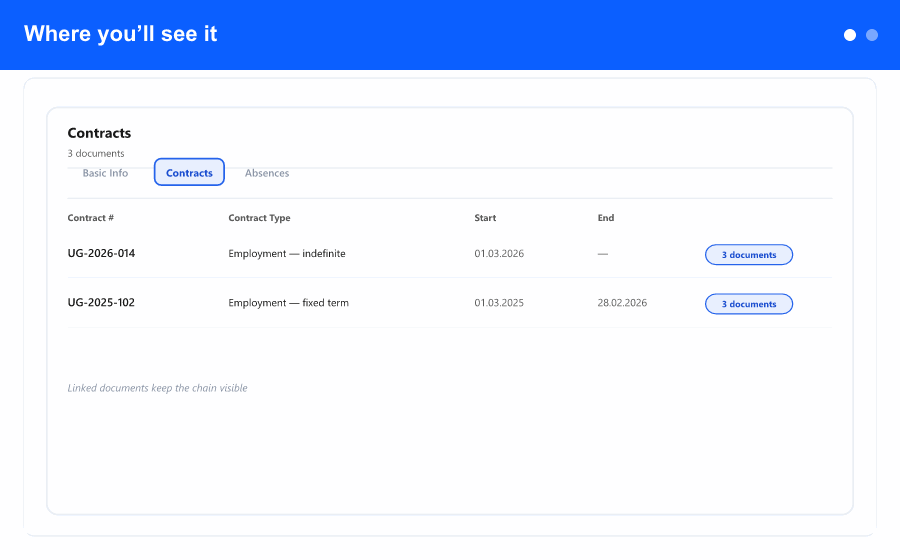Open the Absences tab
900x560 pixels.
pos(267,173)
